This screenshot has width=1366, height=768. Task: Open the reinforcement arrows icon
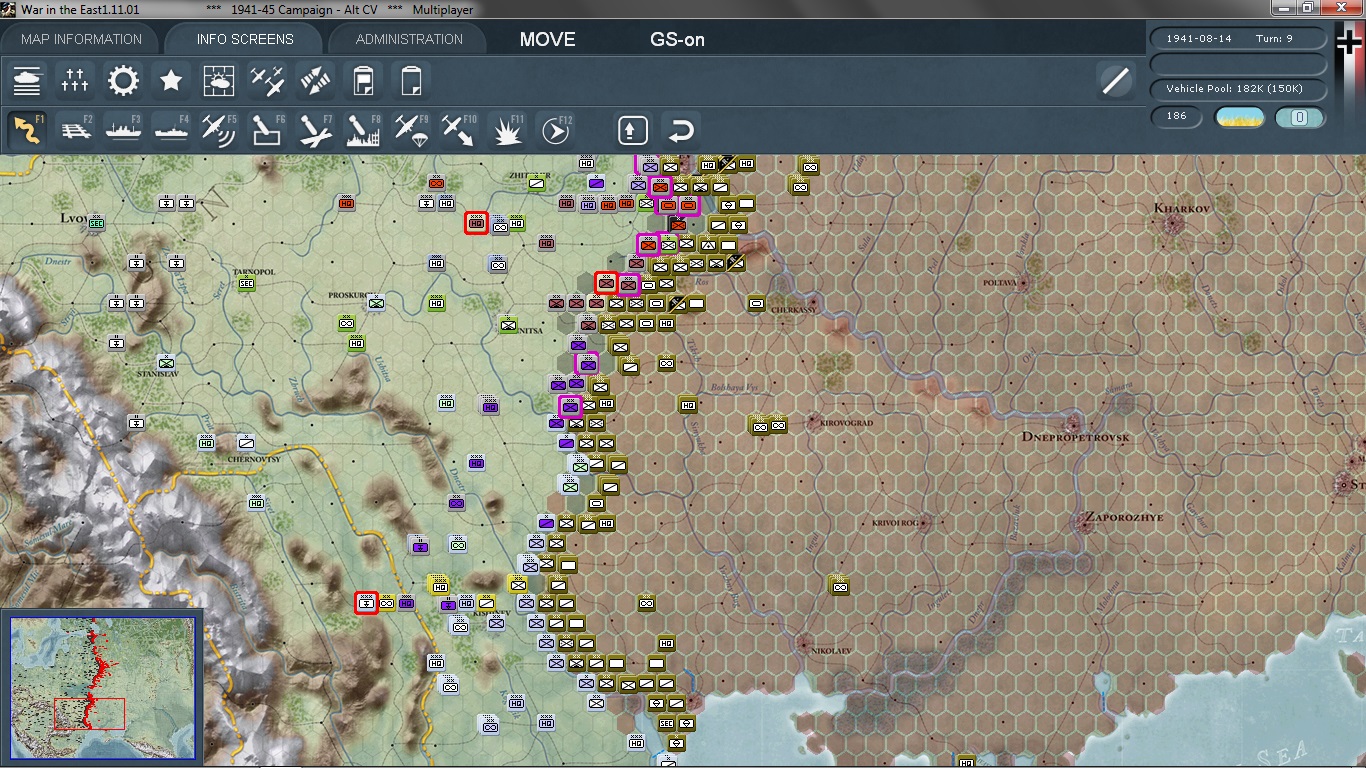[315, 80]
